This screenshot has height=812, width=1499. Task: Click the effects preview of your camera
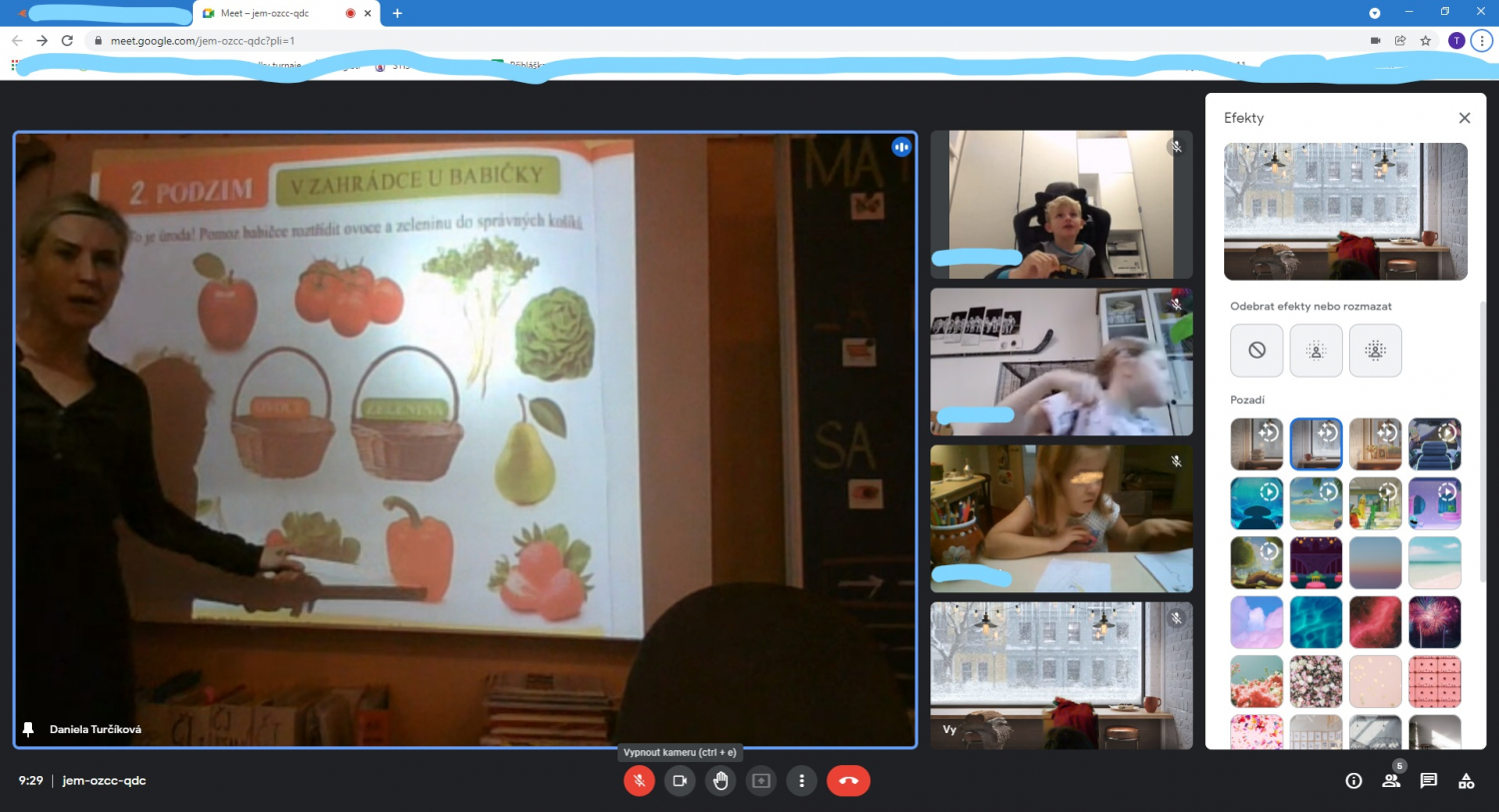[1345, 212]
